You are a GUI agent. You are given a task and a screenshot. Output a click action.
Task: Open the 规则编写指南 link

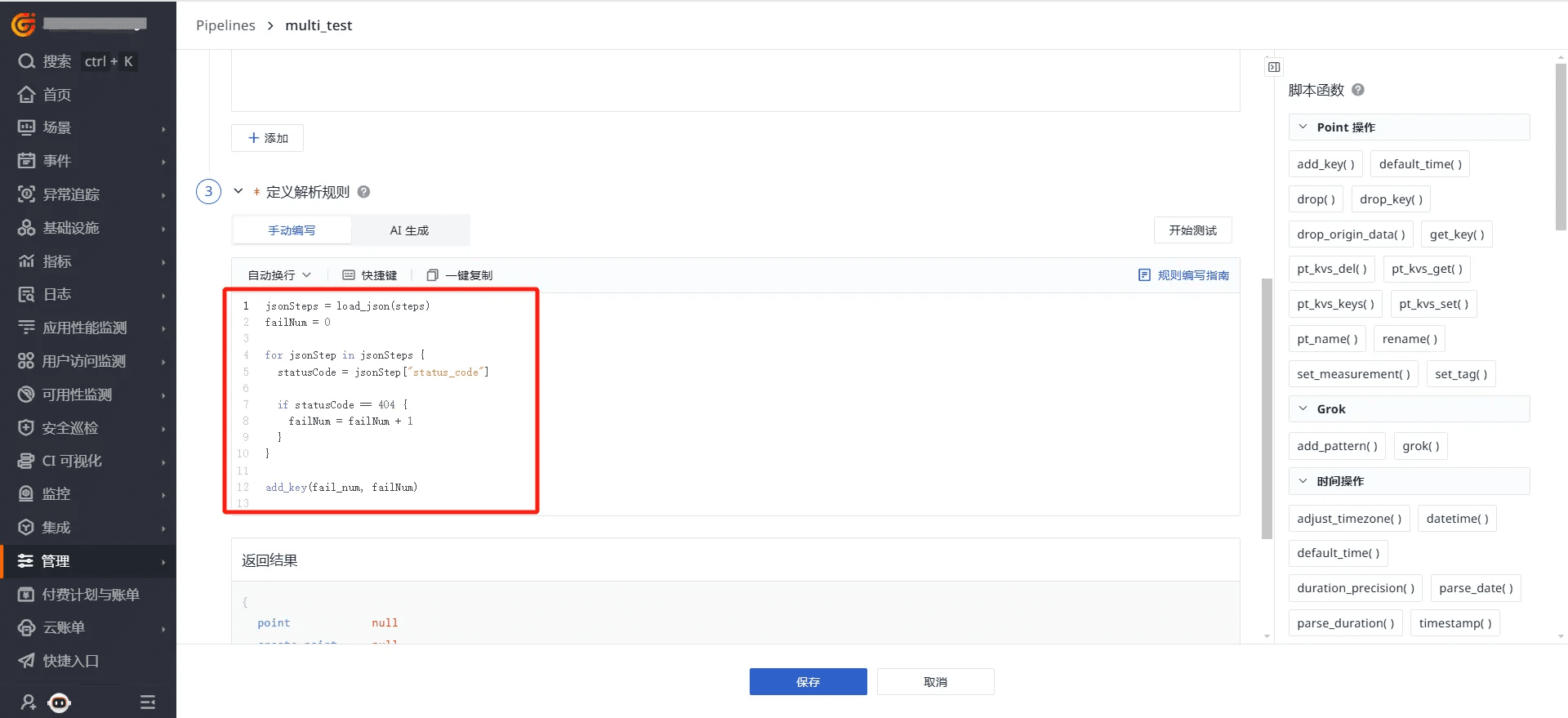click(1184, 275)
